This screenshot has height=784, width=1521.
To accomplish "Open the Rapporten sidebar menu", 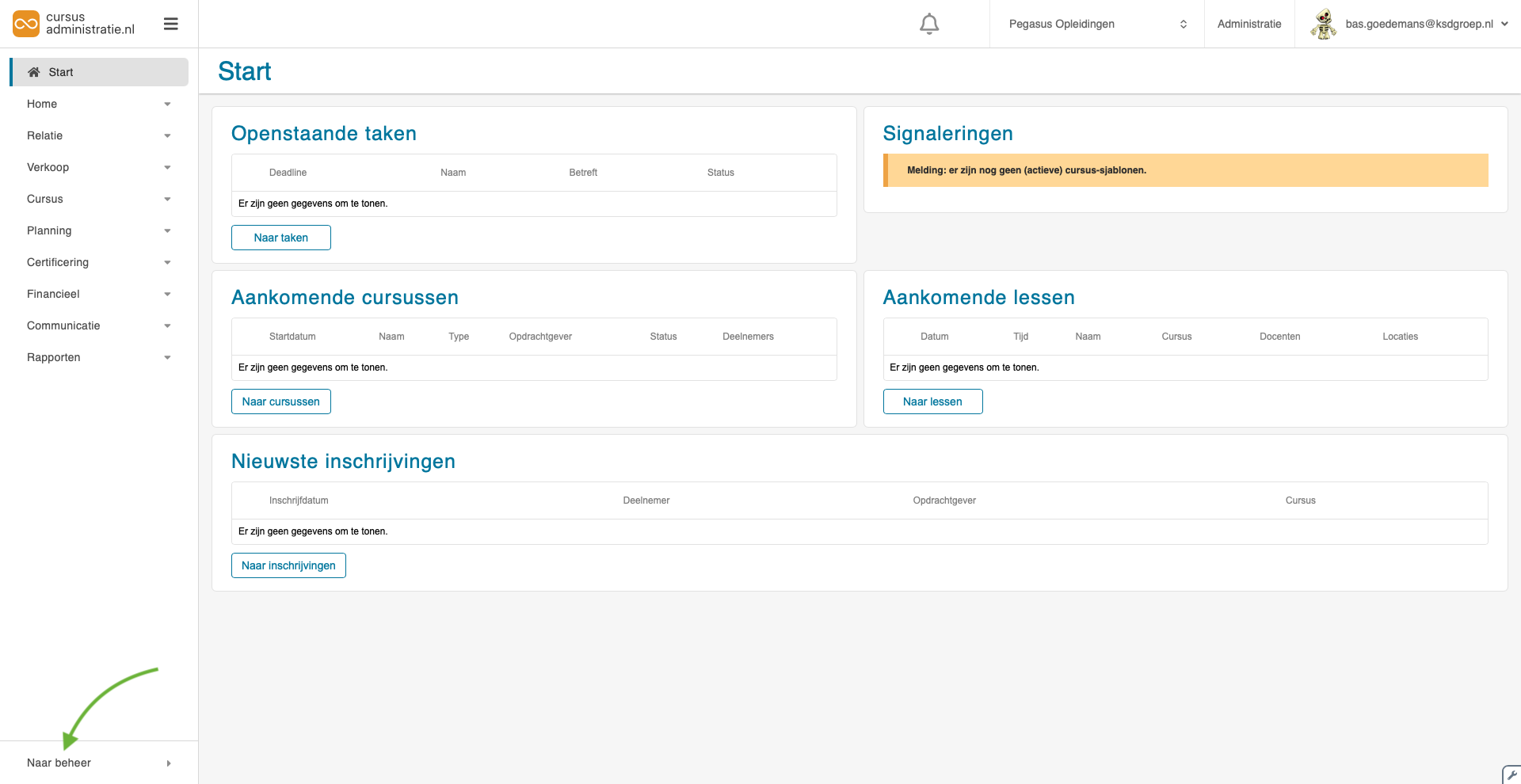I will (98, 357).
